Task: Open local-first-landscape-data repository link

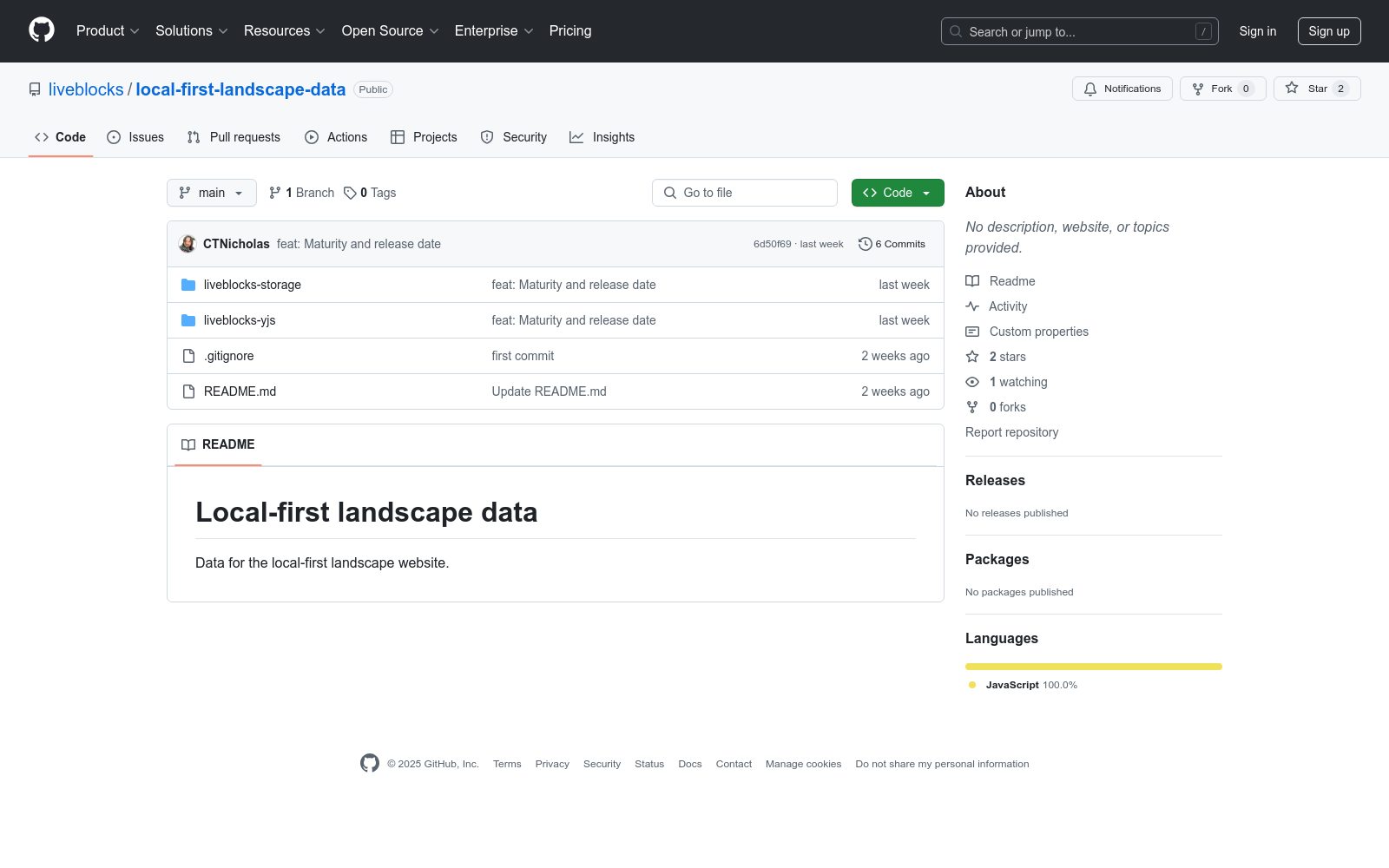Action: point(240,89)
